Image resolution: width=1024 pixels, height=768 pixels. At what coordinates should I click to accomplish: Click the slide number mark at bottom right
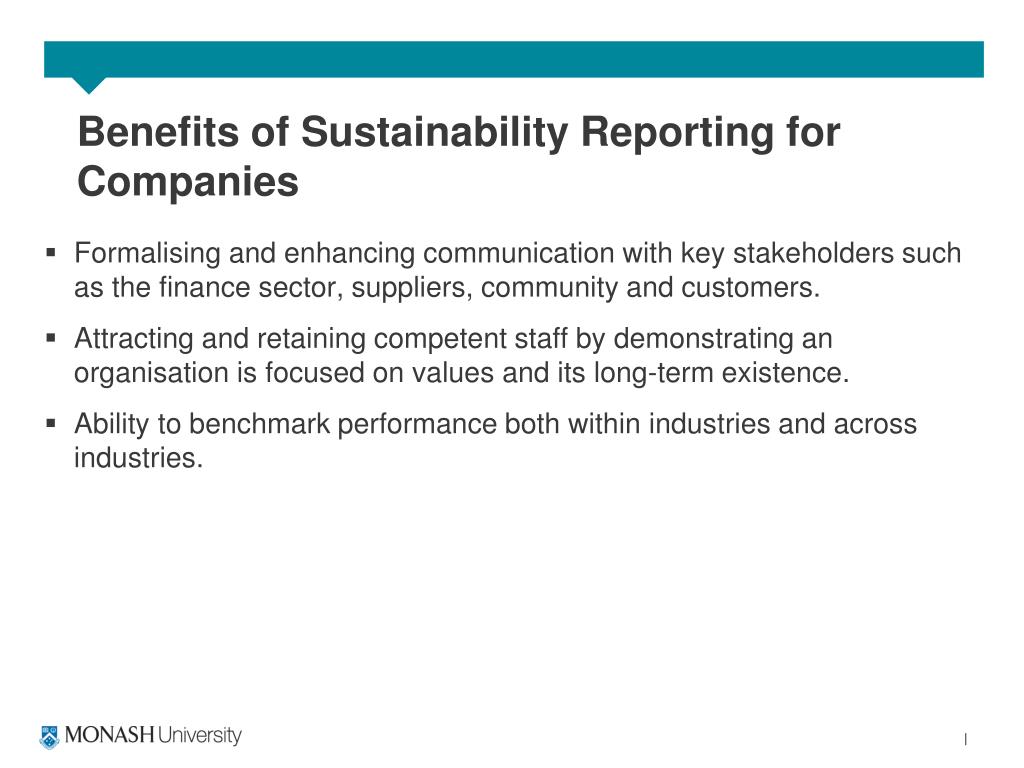pyautogui.click(x=965, y=739)
